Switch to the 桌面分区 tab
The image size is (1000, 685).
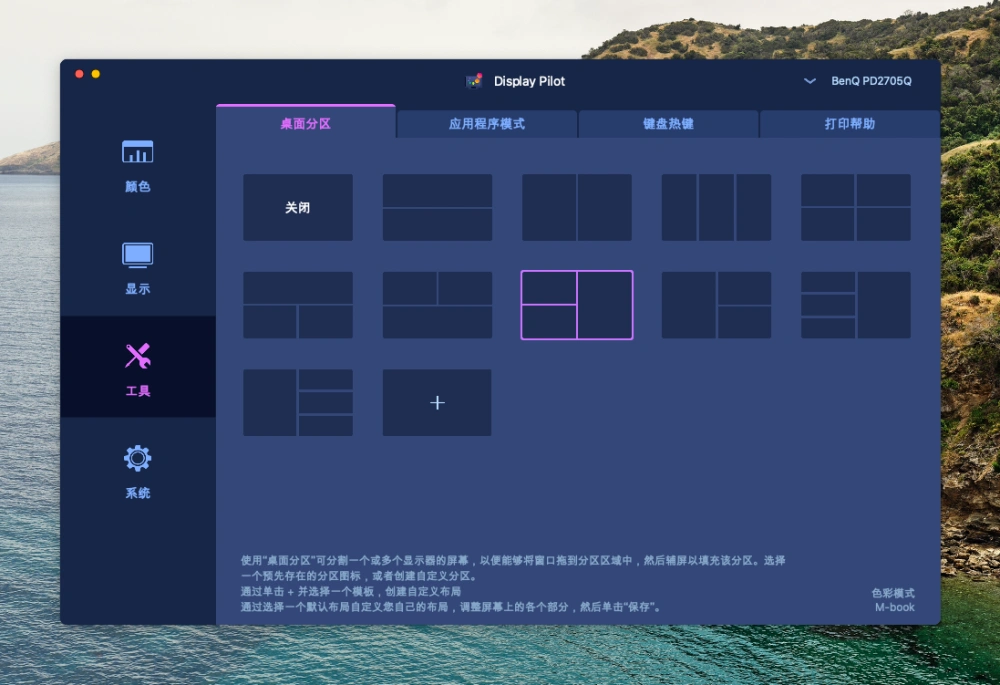click(x=305, y=123)
